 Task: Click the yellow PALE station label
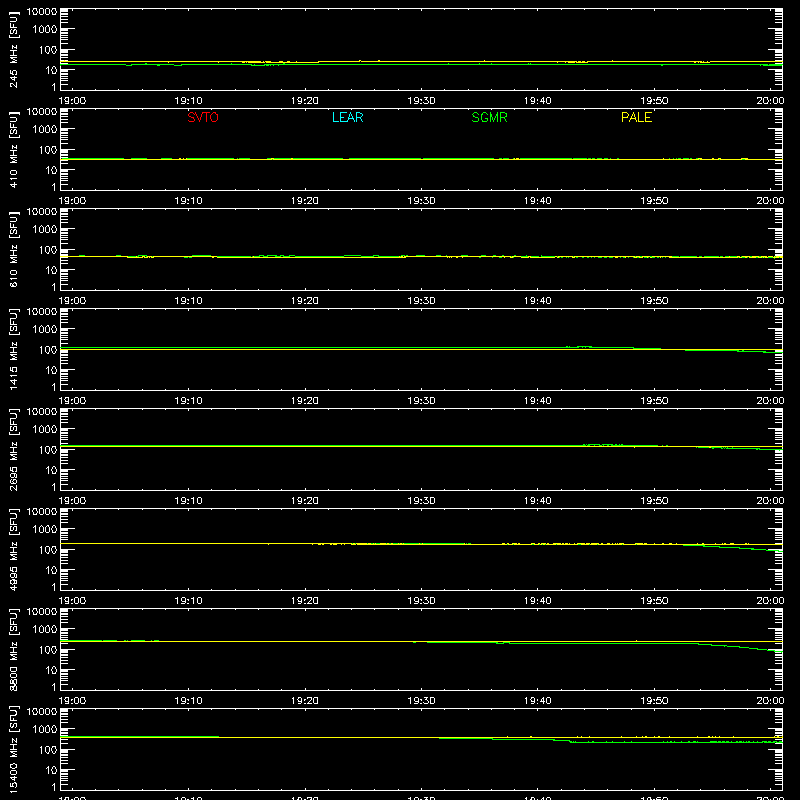[636, 117]
